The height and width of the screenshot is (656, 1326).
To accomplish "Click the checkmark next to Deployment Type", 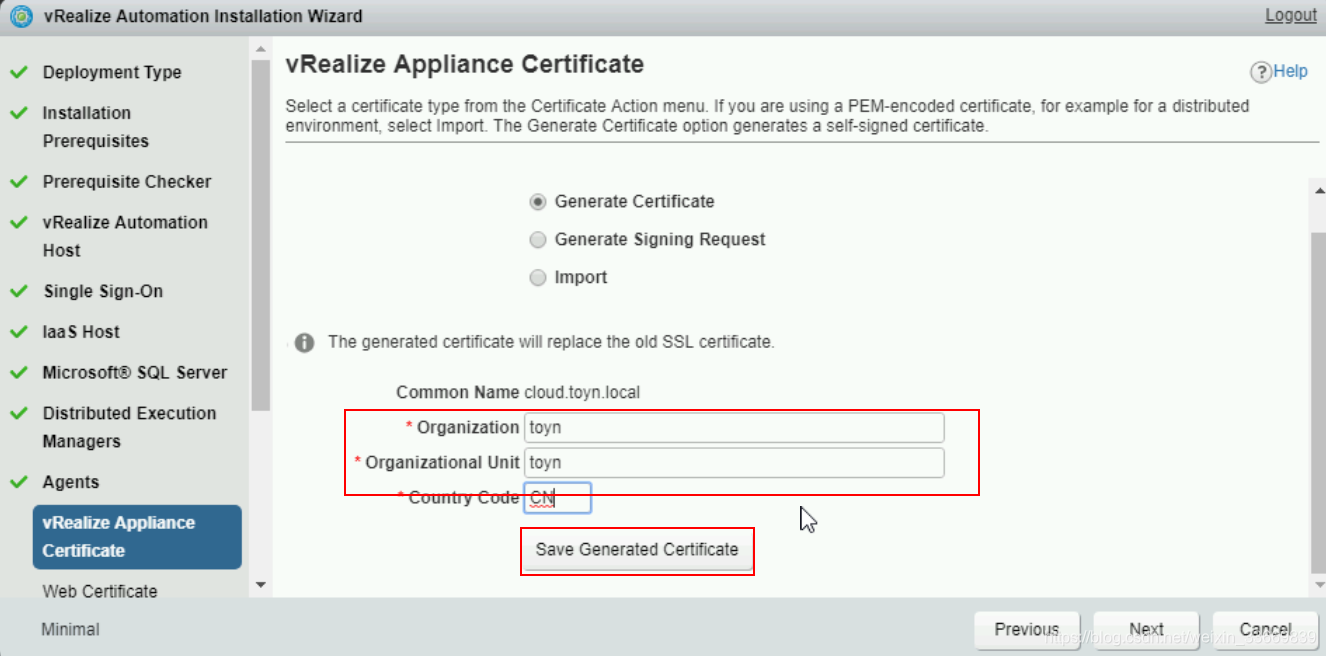I will pyautogui.click(x=18, y=72).
